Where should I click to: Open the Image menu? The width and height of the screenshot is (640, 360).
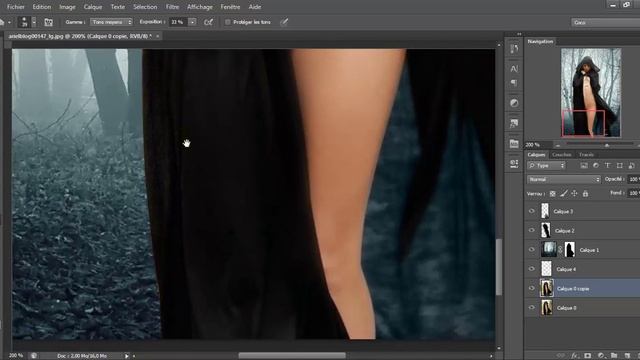[x=67, y=7]
